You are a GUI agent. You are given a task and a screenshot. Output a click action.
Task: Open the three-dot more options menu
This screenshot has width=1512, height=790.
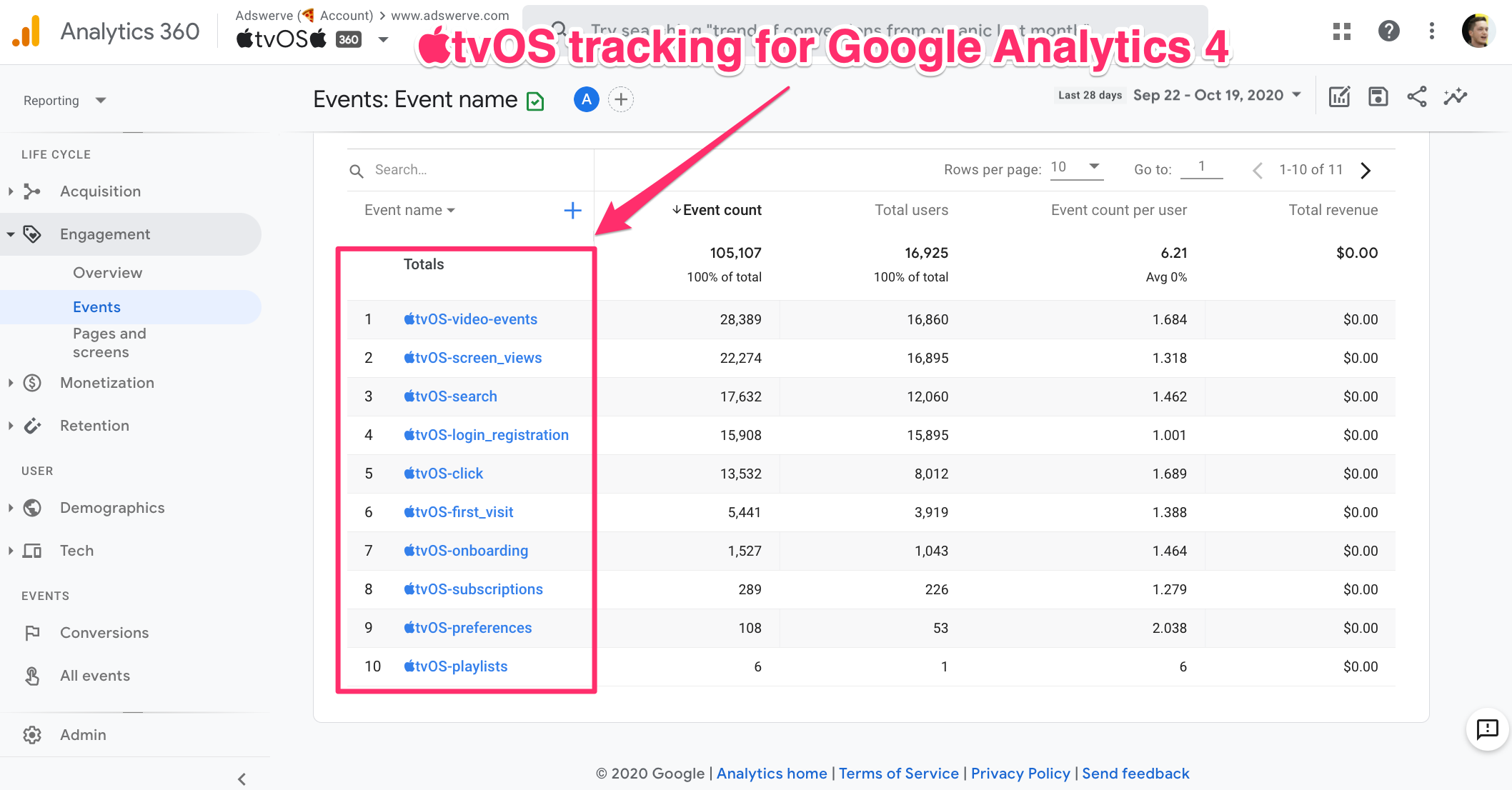tap(1431, 31)
